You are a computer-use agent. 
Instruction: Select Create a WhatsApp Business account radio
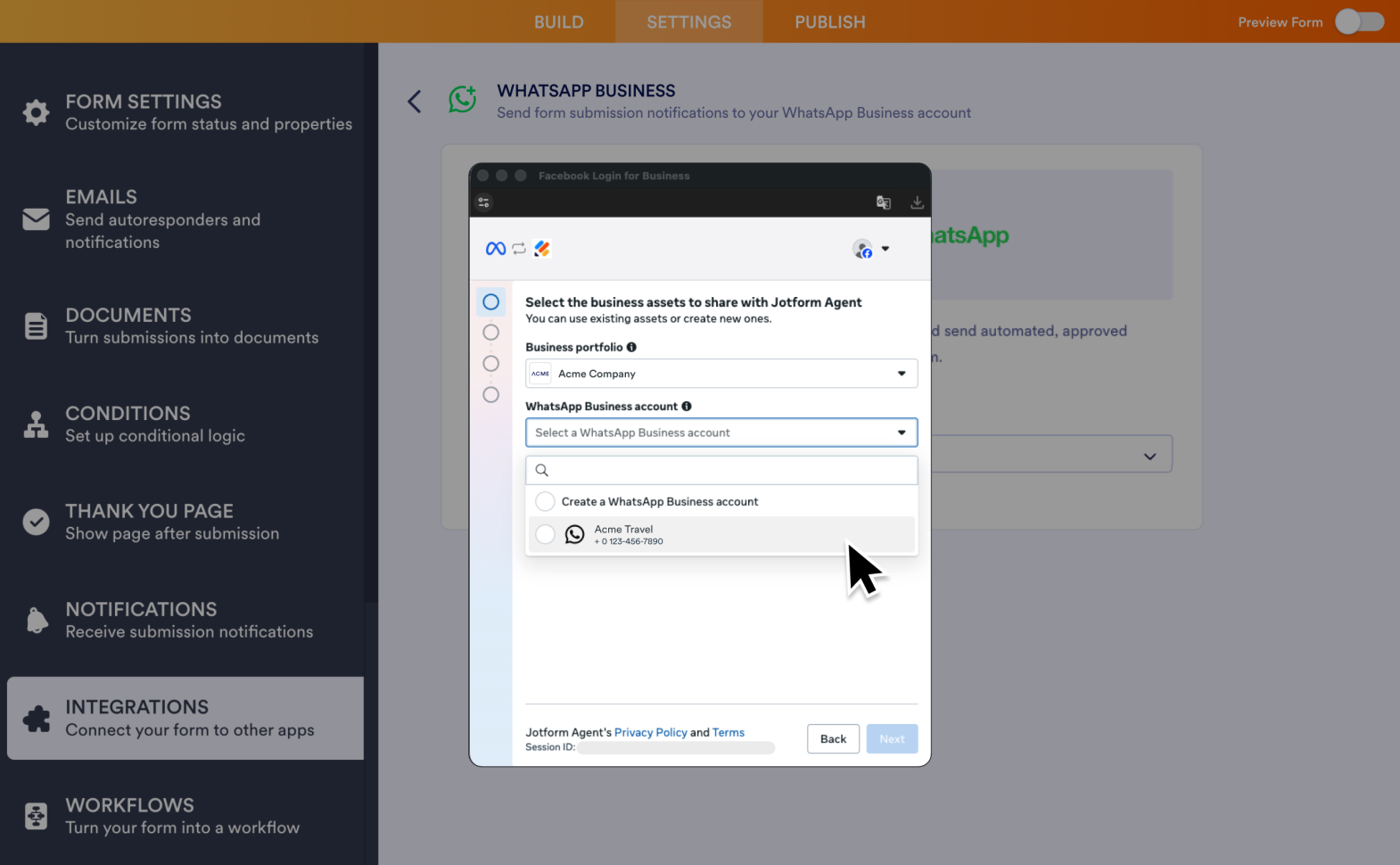[545, 501]
